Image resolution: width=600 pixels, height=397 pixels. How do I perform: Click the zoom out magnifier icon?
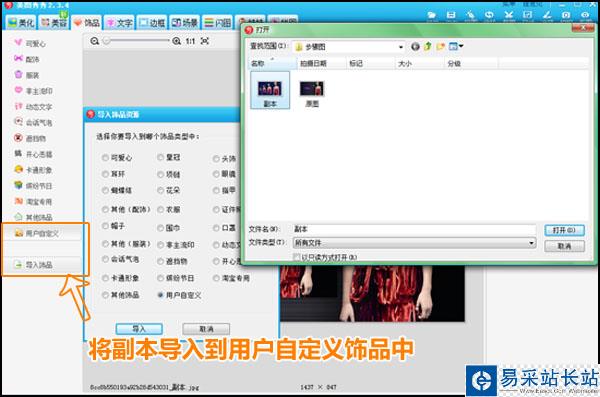(x=95, y=41)
